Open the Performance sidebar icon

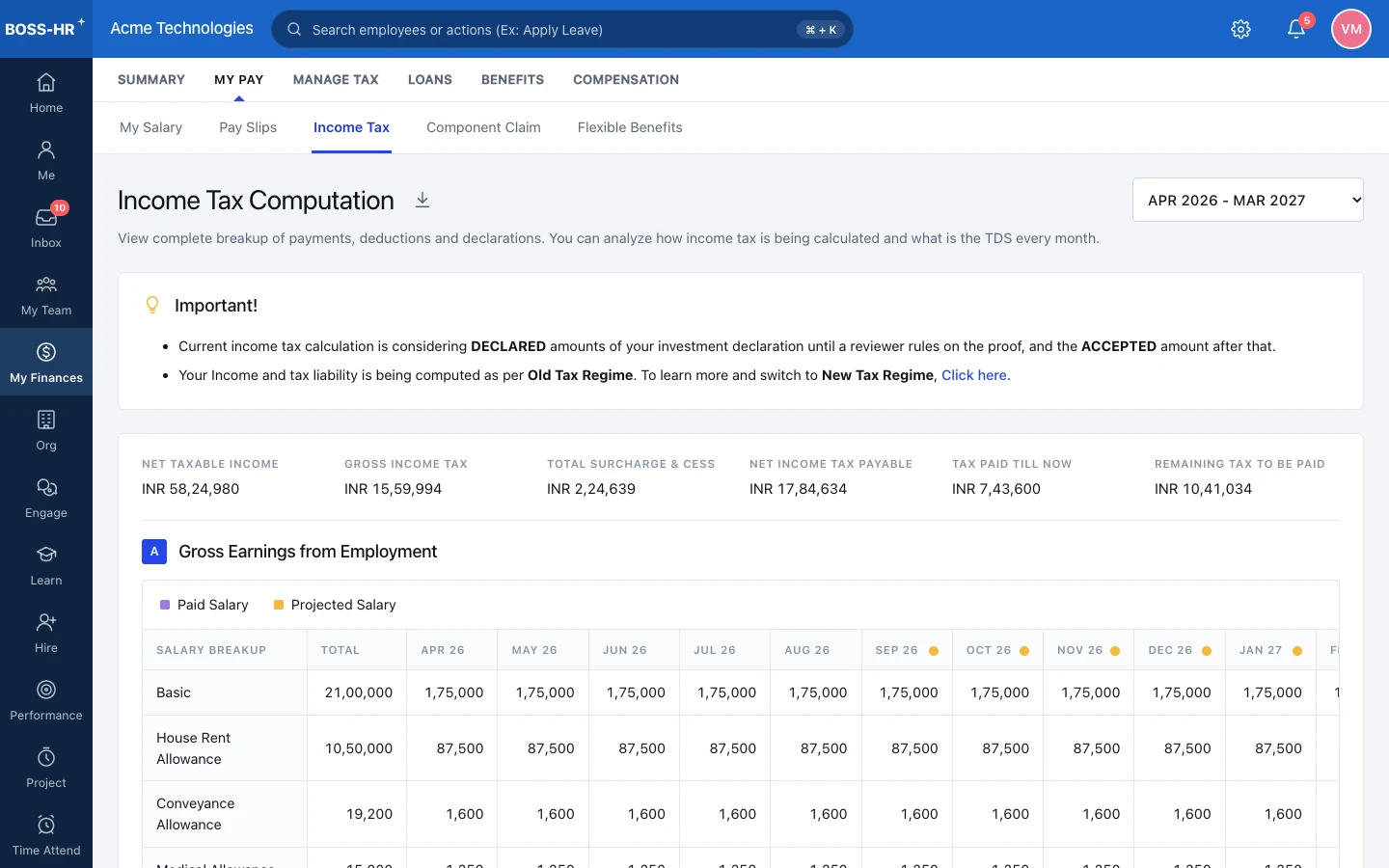pos(46,691)
